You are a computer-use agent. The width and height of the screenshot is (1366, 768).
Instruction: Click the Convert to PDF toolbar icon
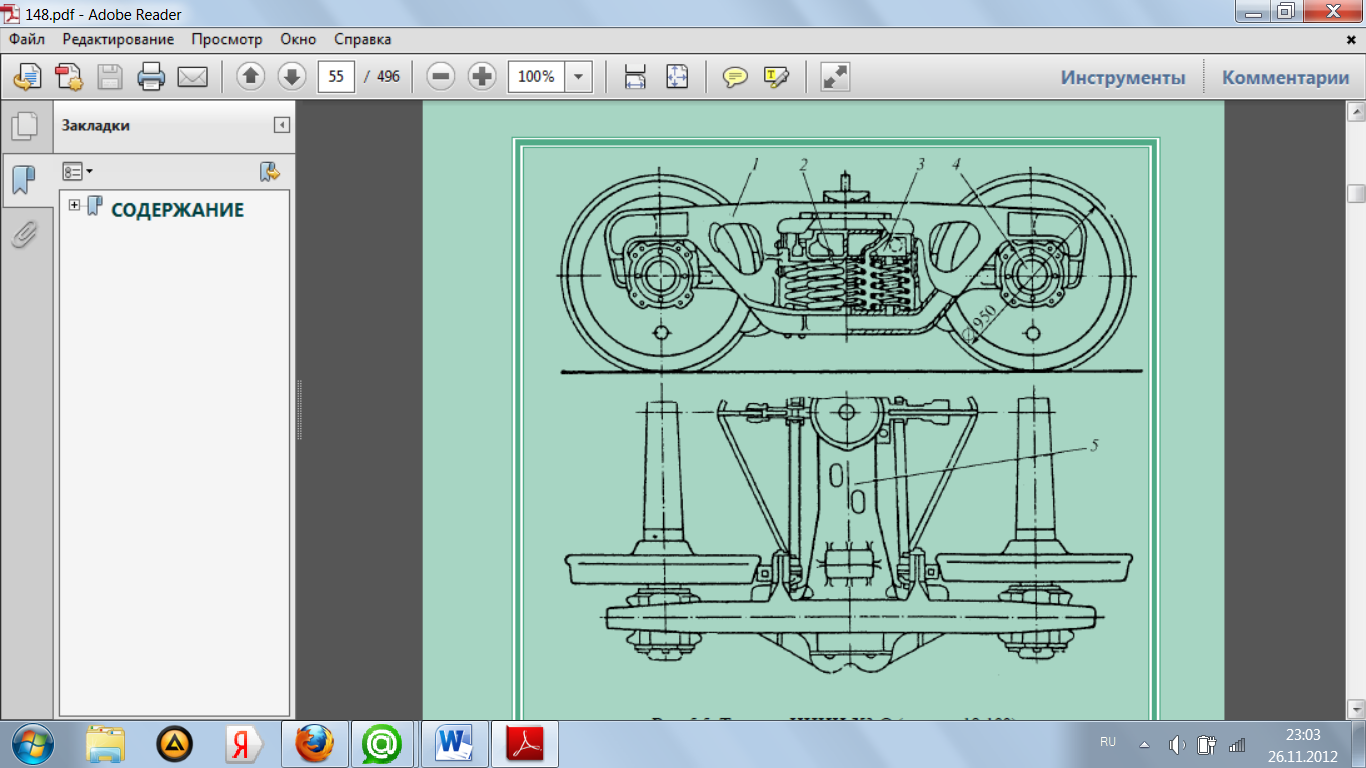tap(68, 77)
